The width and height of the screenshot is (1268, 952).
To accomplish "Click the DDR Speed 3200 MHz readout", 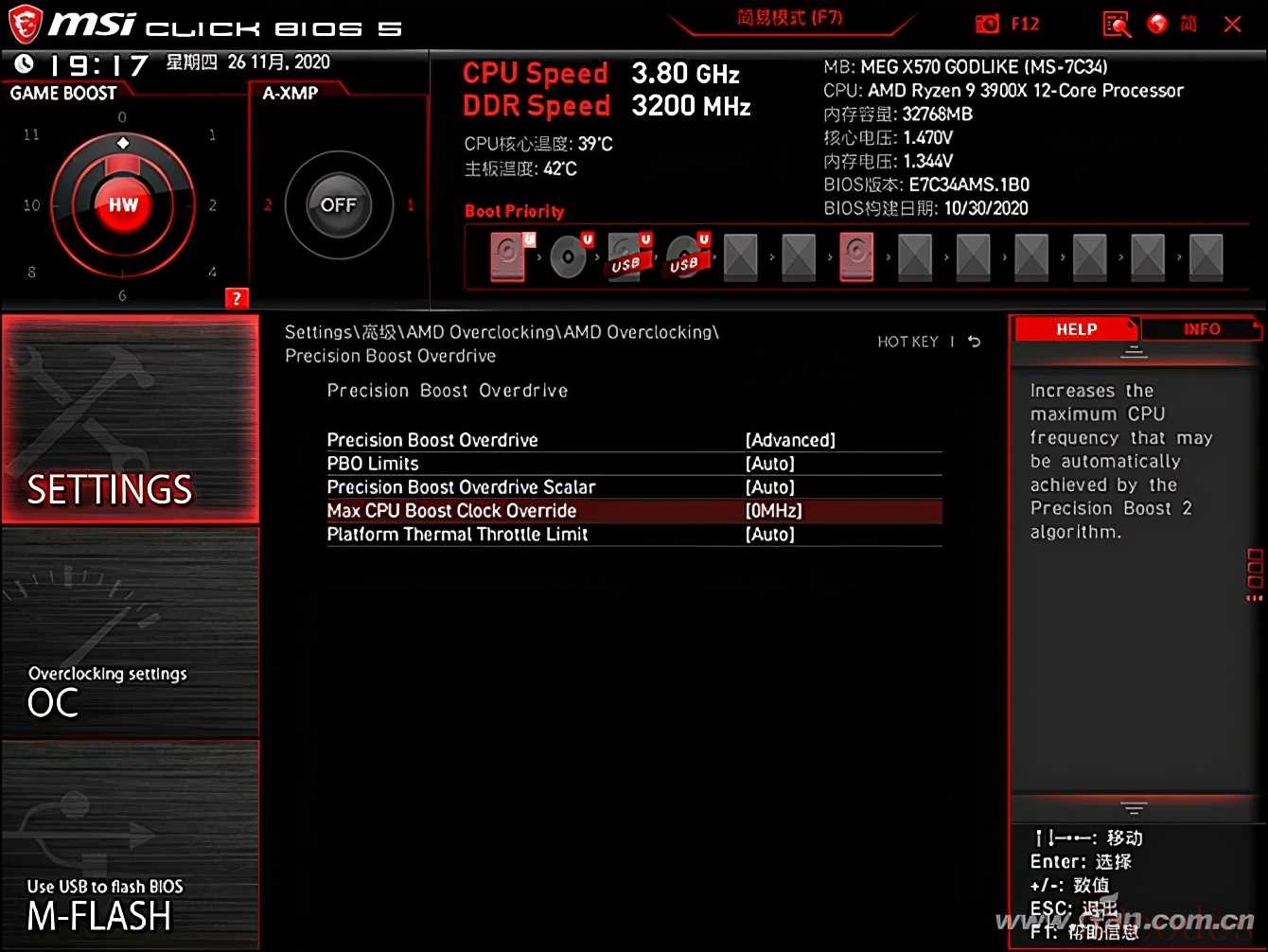I will [607, 105].
